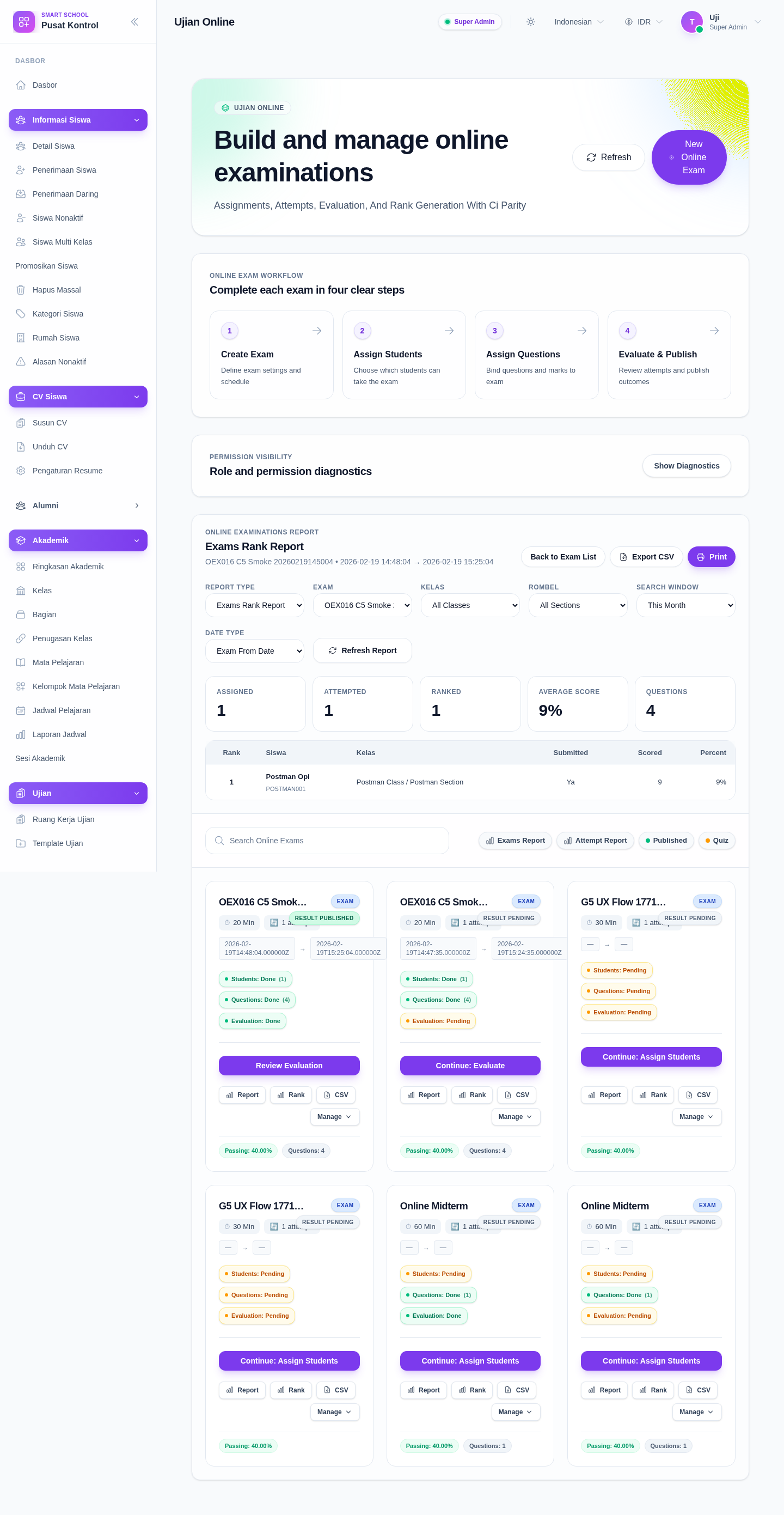Click the Unduh CV download icon
The image size is (784, 1515).
click(21, 447)
